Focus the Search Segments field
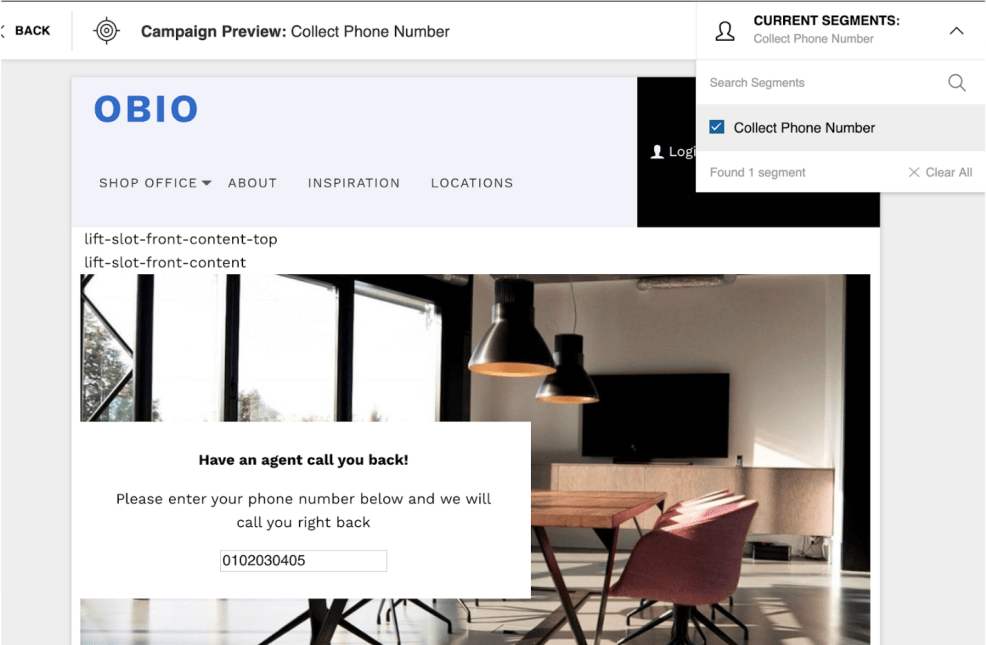 click(x=824, y=82)
